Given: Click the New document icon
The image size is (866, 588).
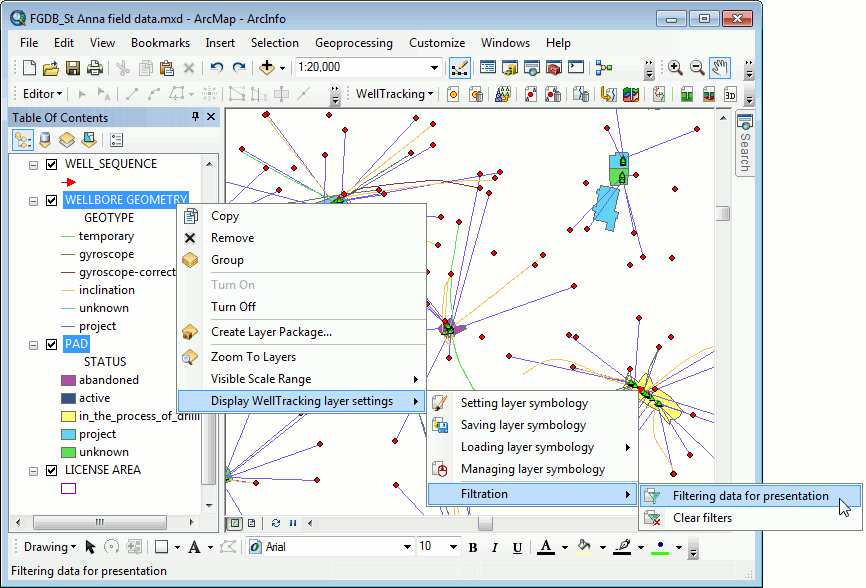Looking at the screenshot, I should tap(29, 68).
